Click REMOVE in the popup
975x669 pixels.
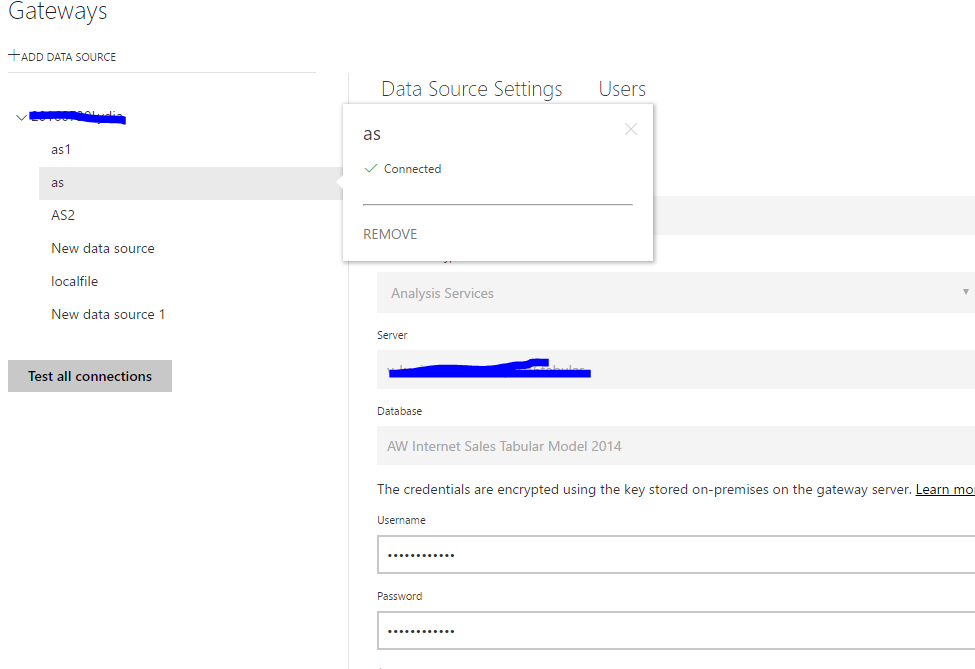tap(390, 234)
